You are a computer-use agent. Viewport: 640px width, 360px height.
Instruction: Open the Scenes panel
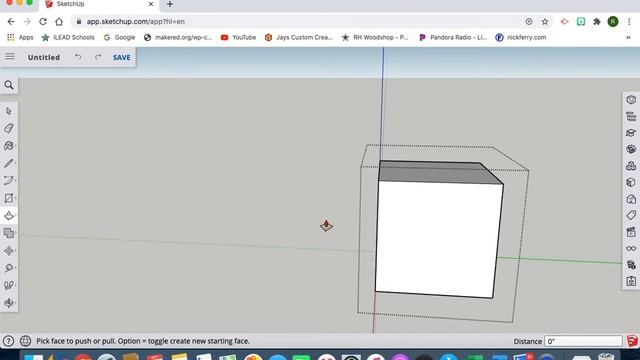point(631,232)
